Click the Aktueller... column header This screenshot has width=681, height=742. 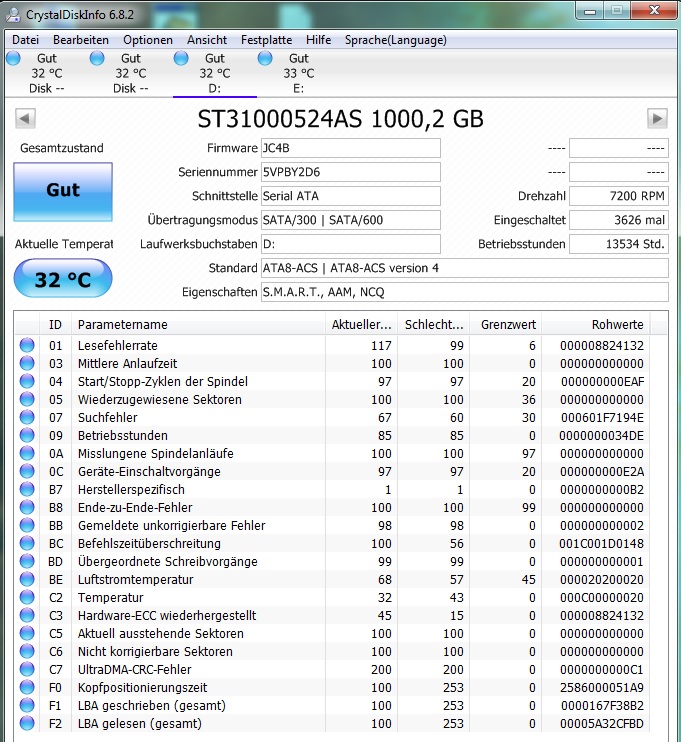click(362, 325)
